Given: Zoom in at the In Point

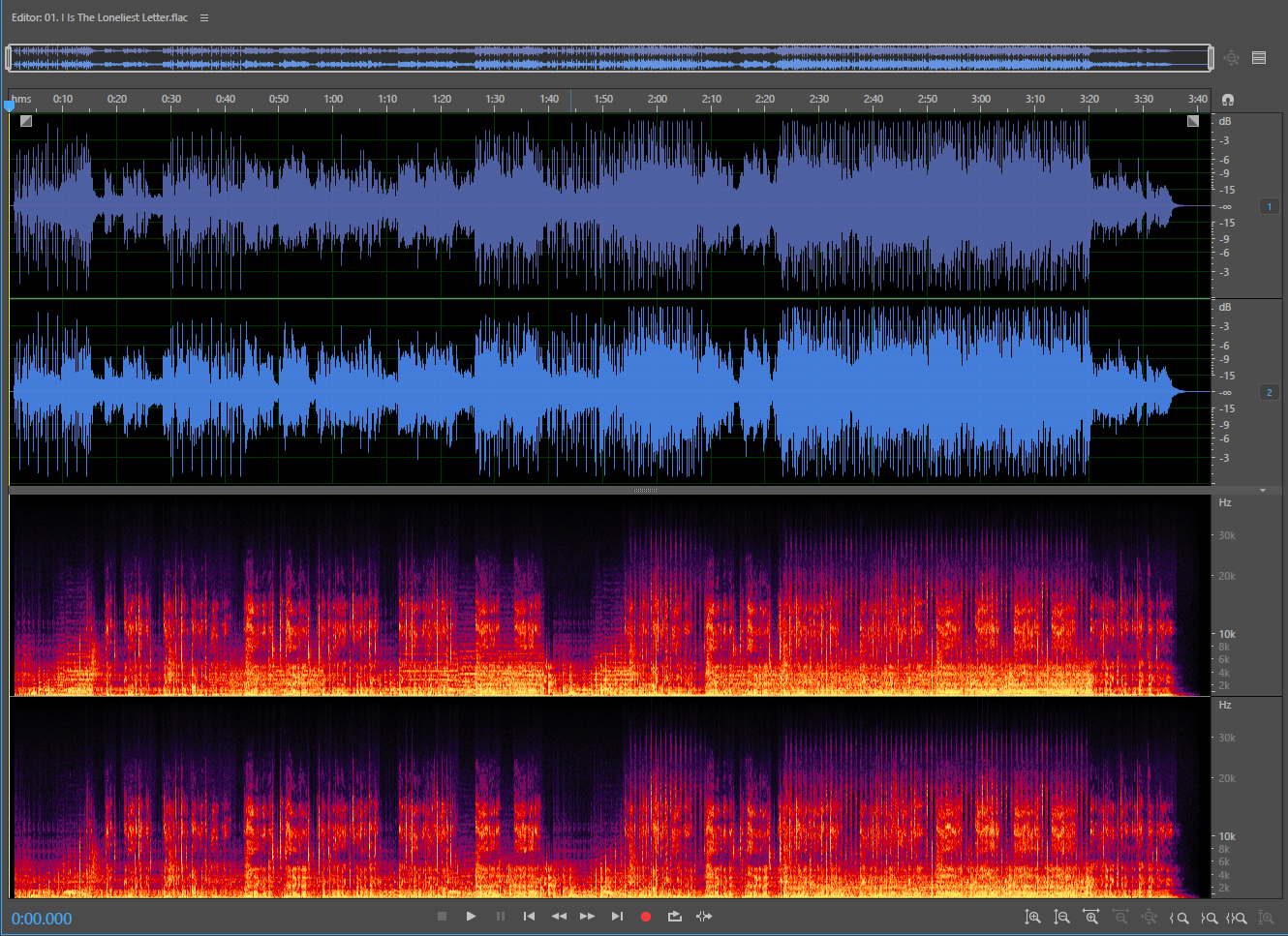Looking at the screenshot, I should click(x=1179, y=918).
